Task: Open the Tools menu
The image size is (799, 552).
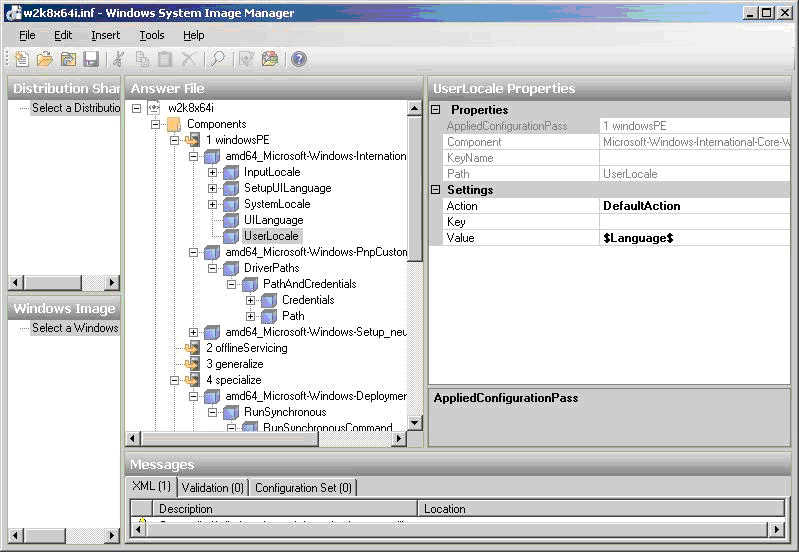Action: pos(152,35)
